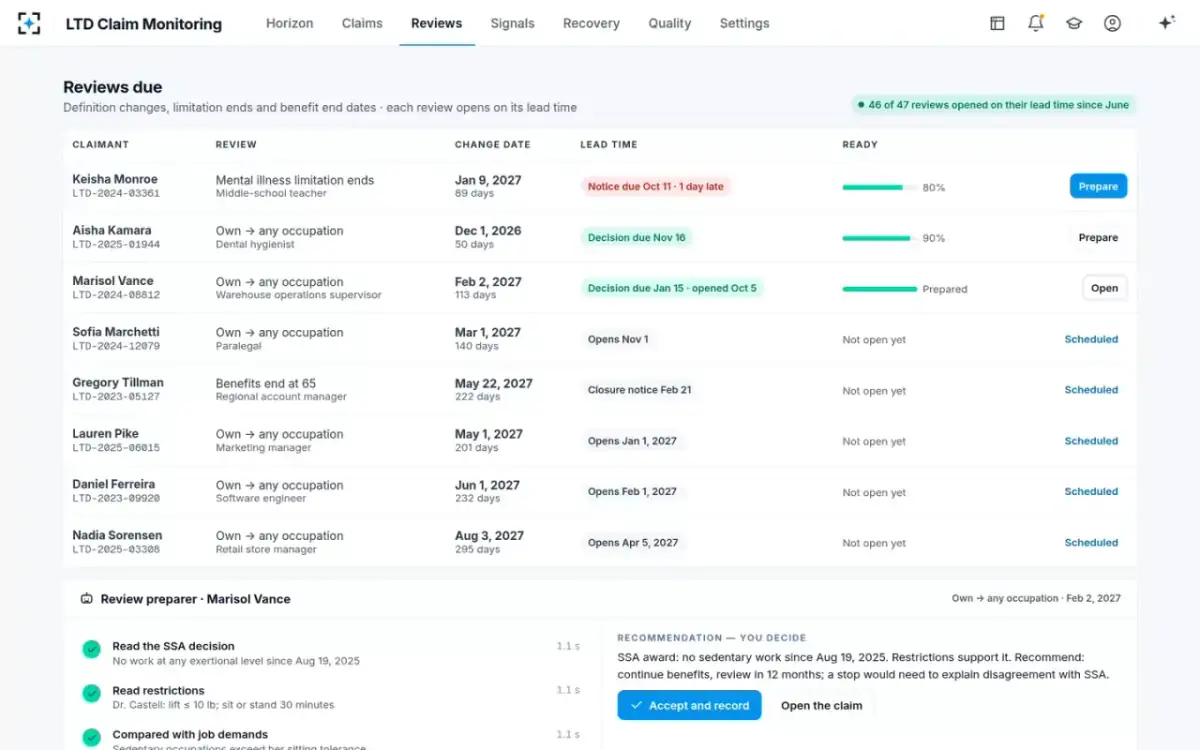Click the Read restrictions green checkmark
The height and width of the screenshot is (750, 1200).
pyautogui.click(x=91, y=693)
